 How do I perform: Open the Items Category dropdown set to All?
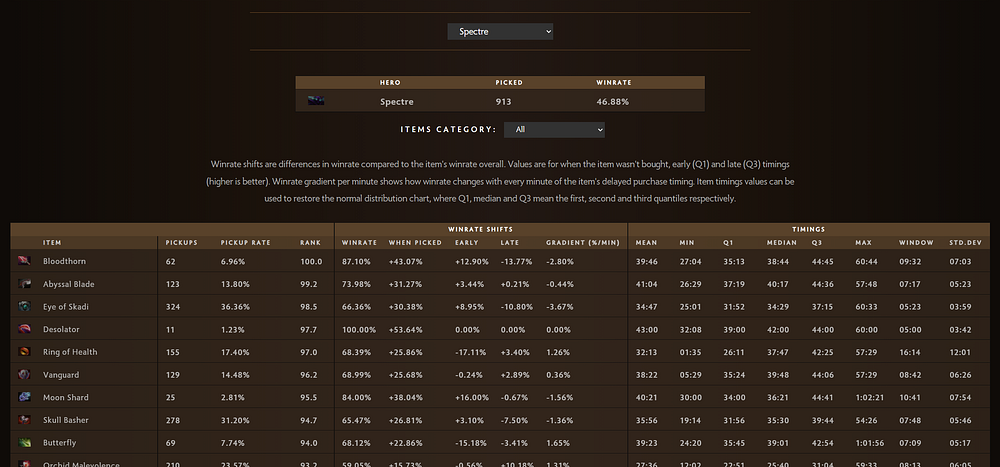point(554,130)
